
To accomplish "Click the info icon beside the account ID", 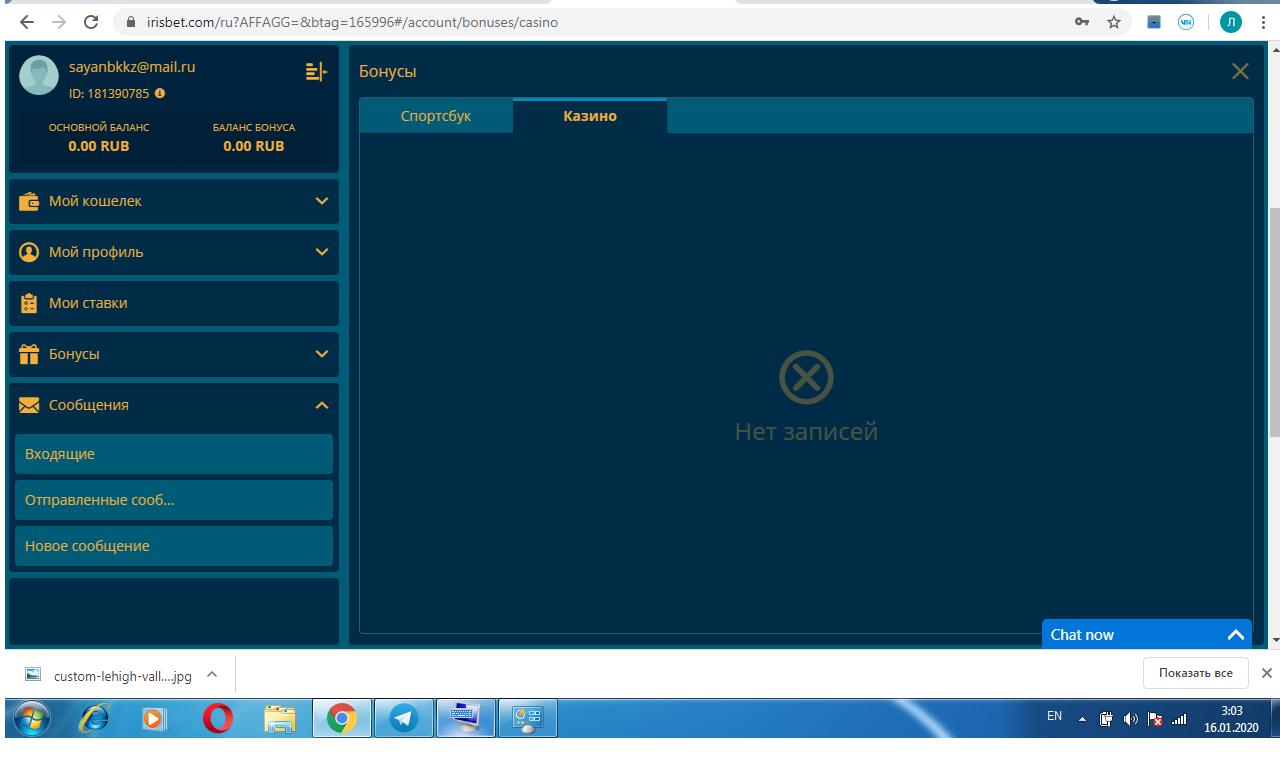I will pos(160,93).
